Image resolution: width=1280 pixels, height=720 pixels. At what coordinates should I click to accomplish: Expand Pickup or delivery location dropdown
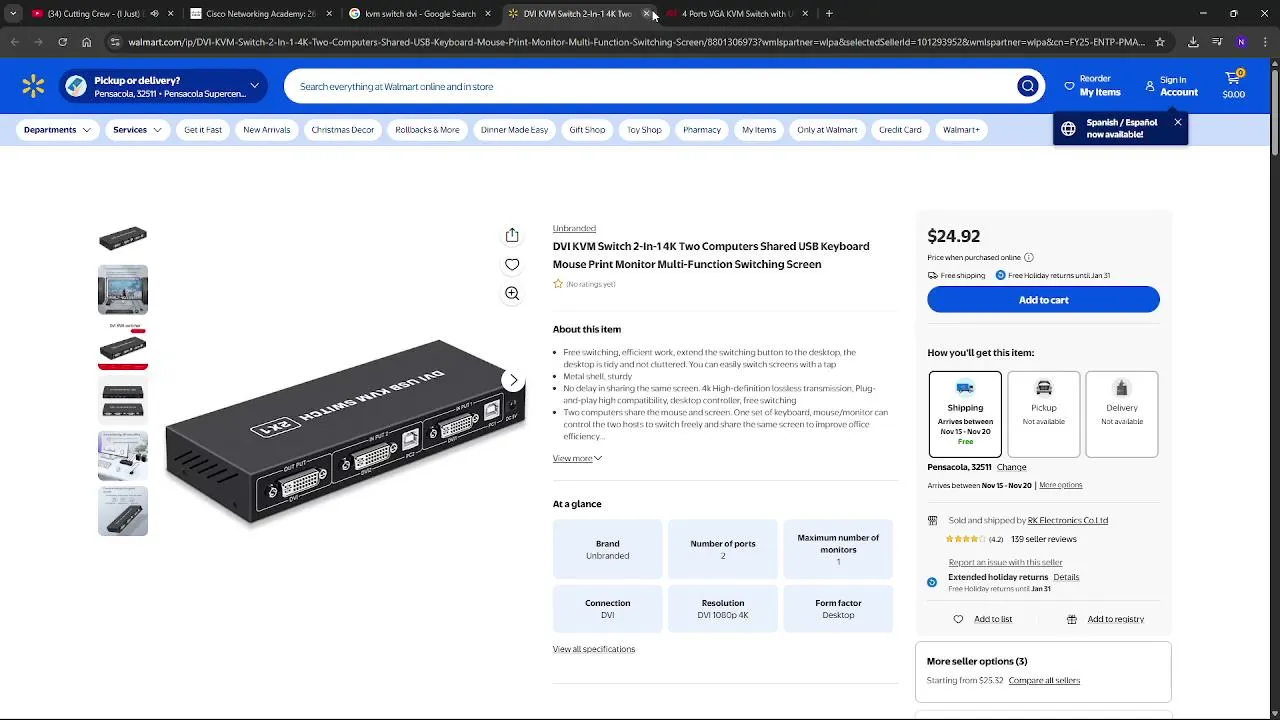(x=254, y=86)
